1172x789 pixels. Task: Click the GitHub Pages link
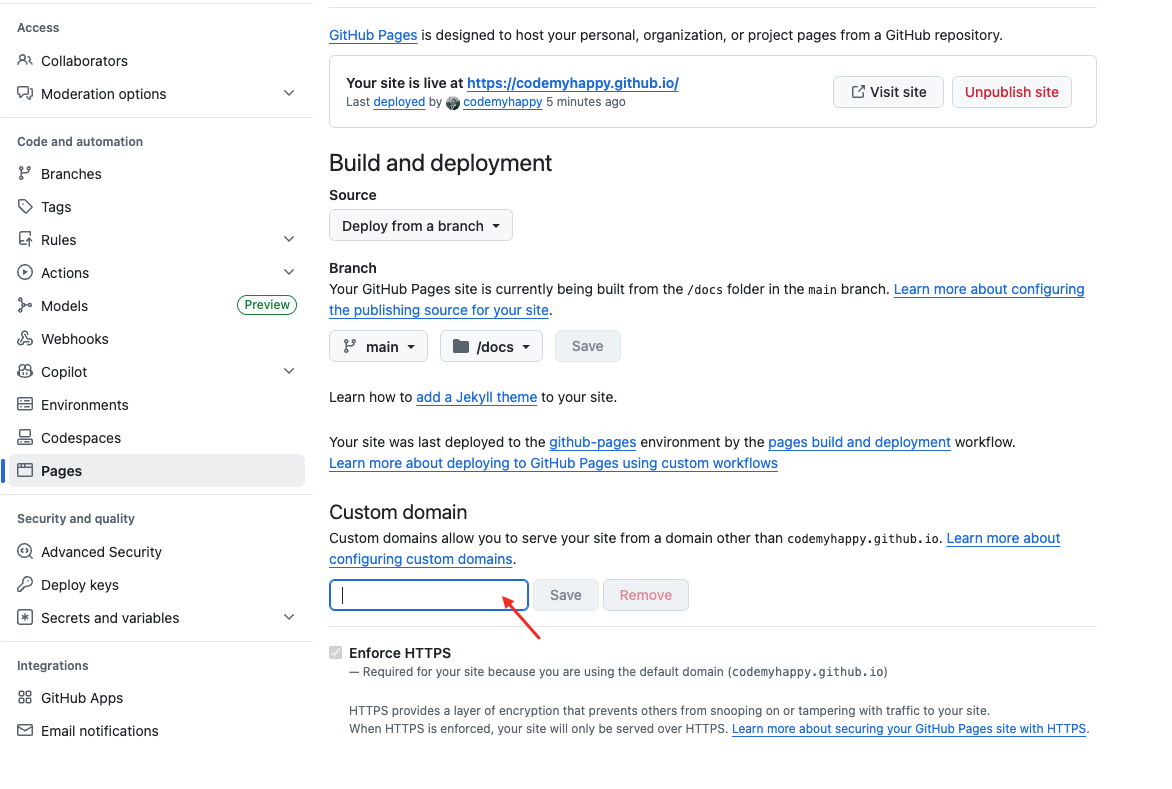(x=373, y=35)
